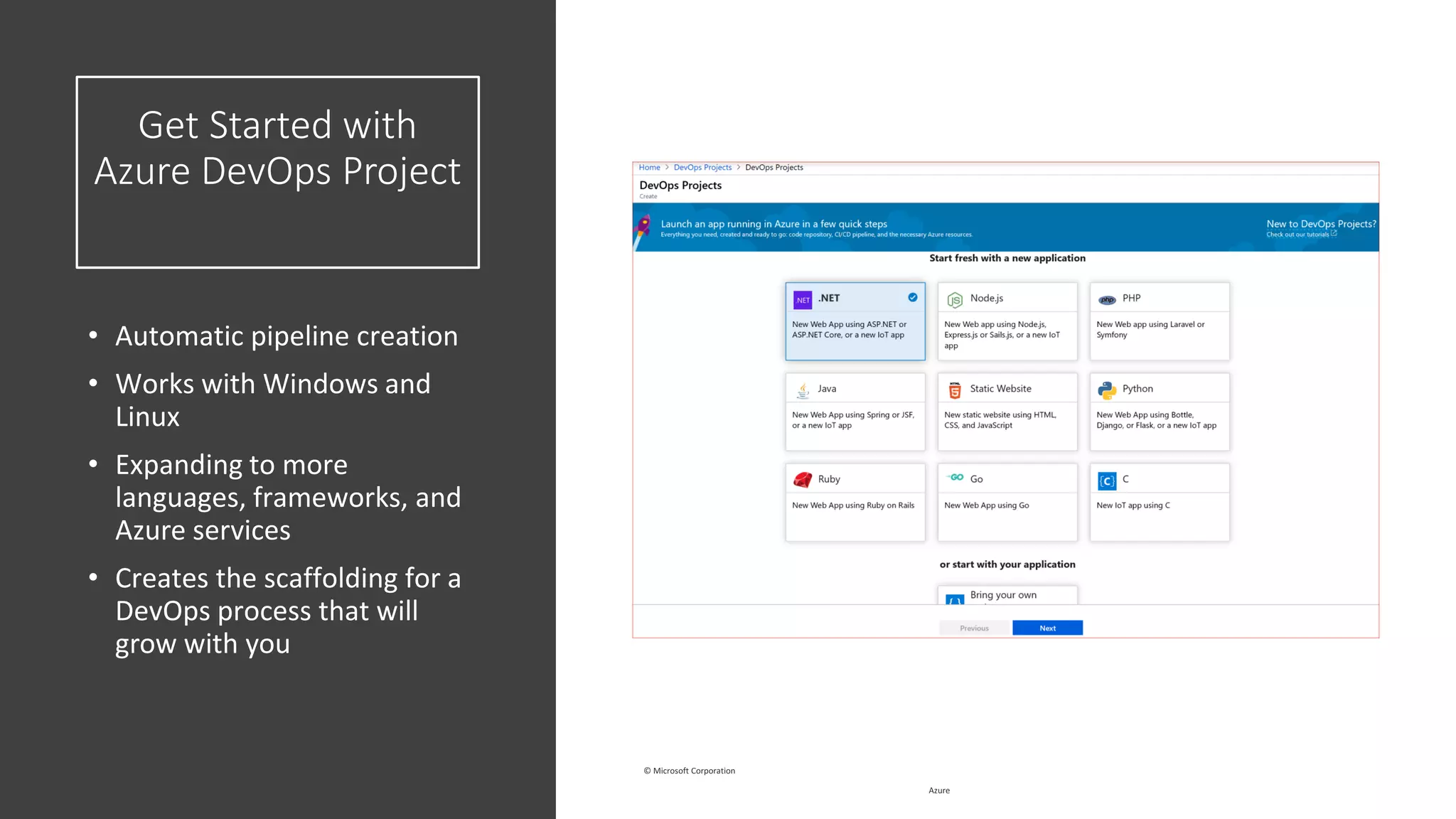1456x819 pixels.
Task: Click 'Start fresh with a new application' heading
Action: click(1007, 258)
